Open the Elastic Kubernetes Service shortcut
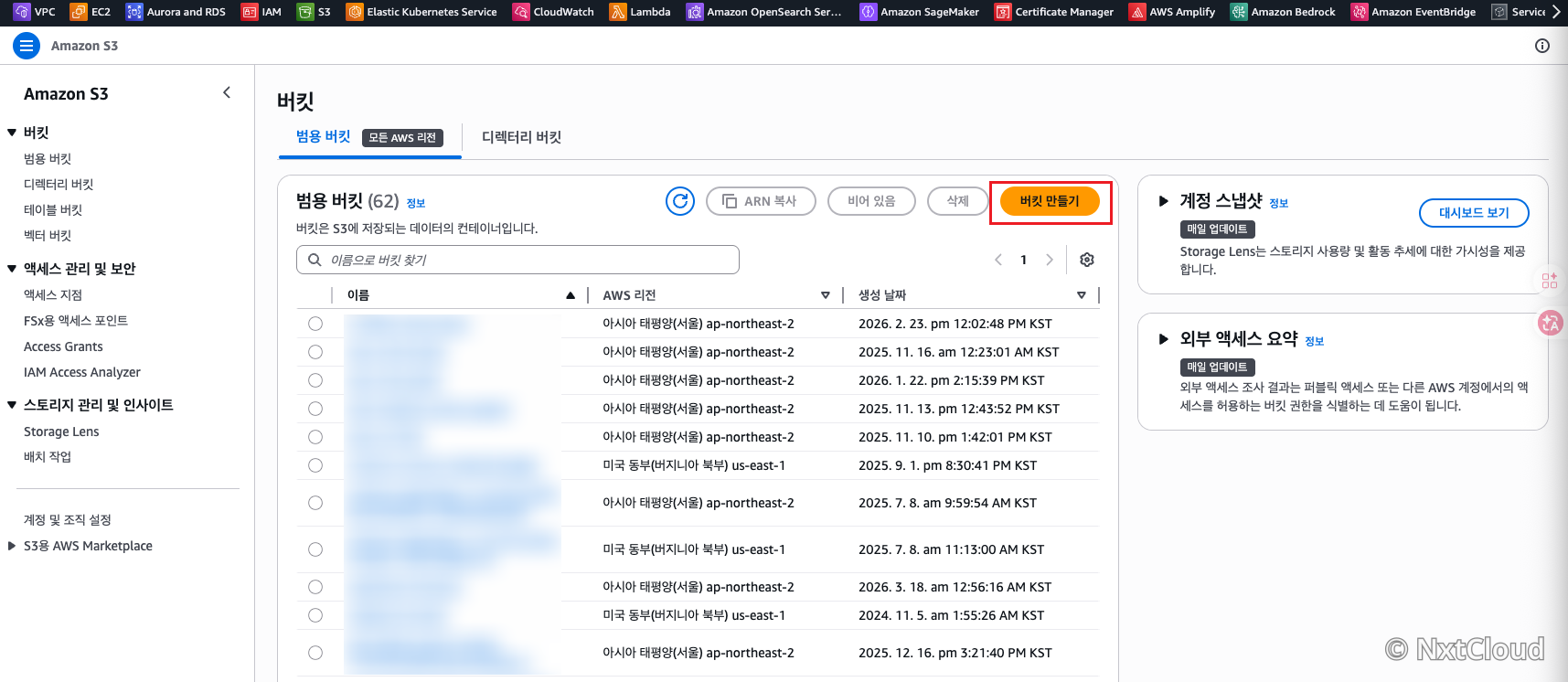This screenshot has height=682, width=1568. click(421, 12)
